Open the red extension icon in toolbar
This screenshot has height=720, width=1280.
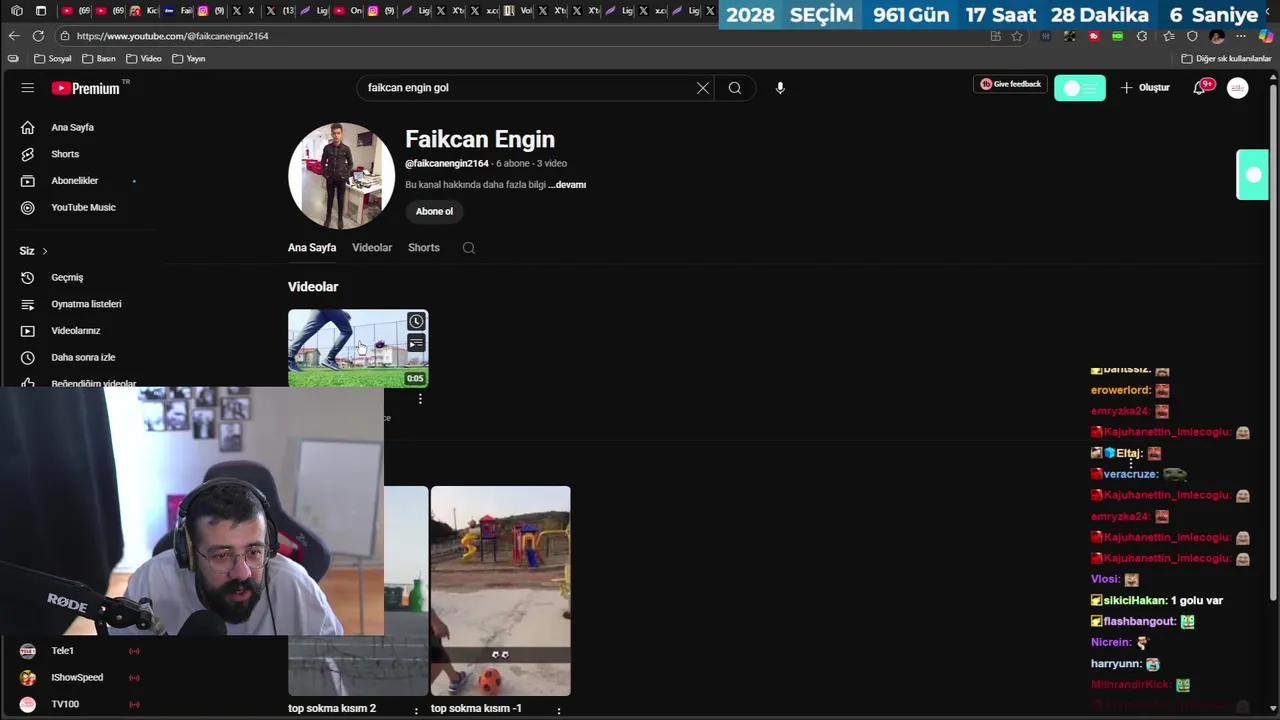1094,36
